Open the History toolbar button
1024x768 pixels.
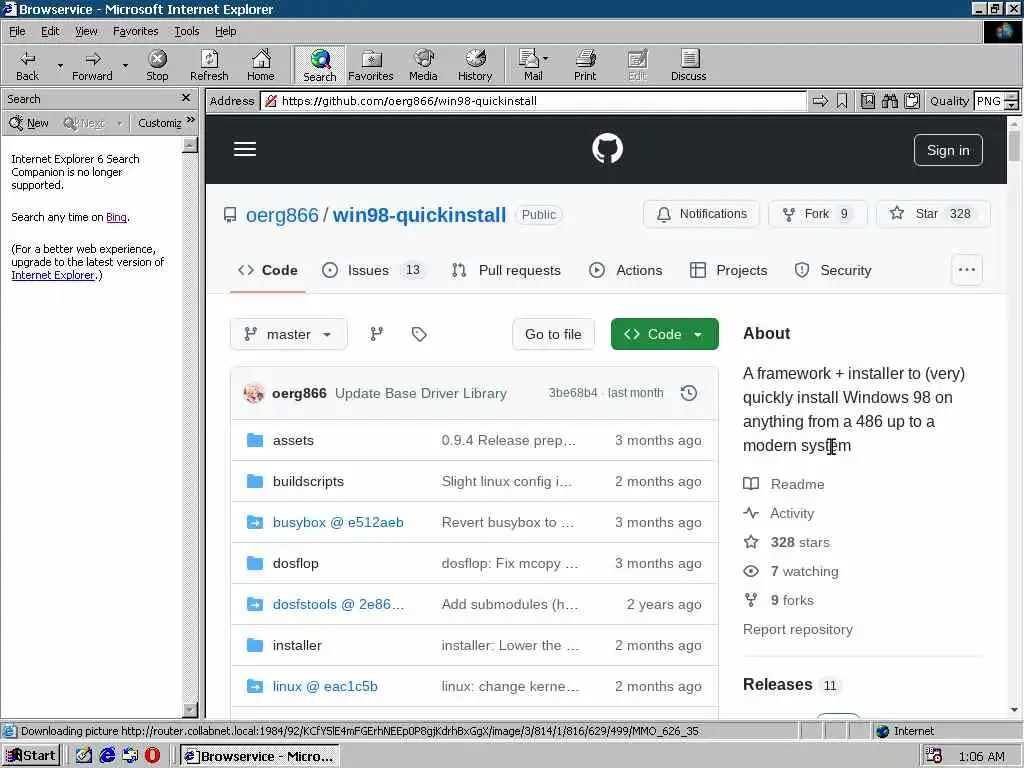pyautogui.click(x=475, y=65)
